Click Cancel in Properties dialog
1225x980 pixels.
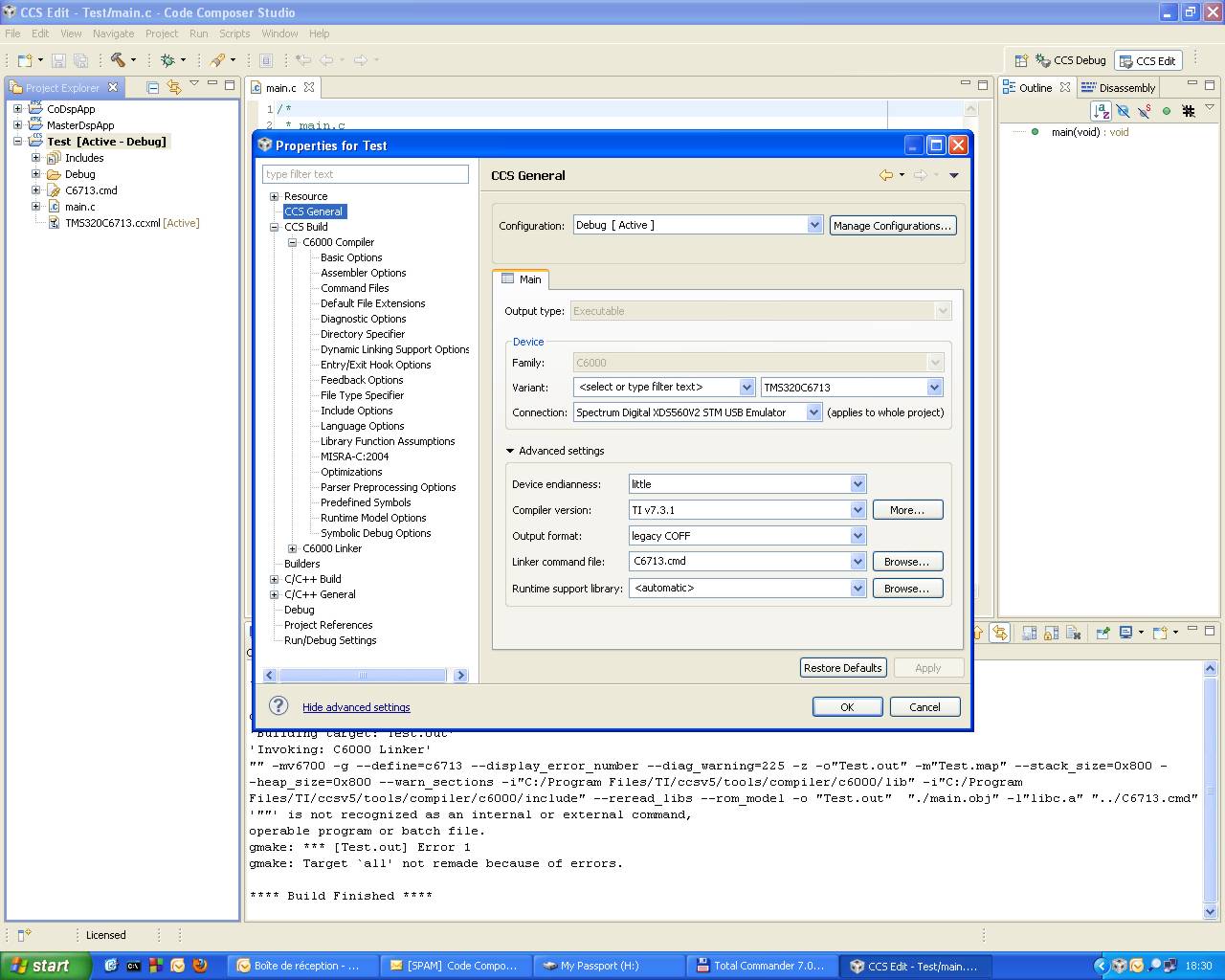924,707
